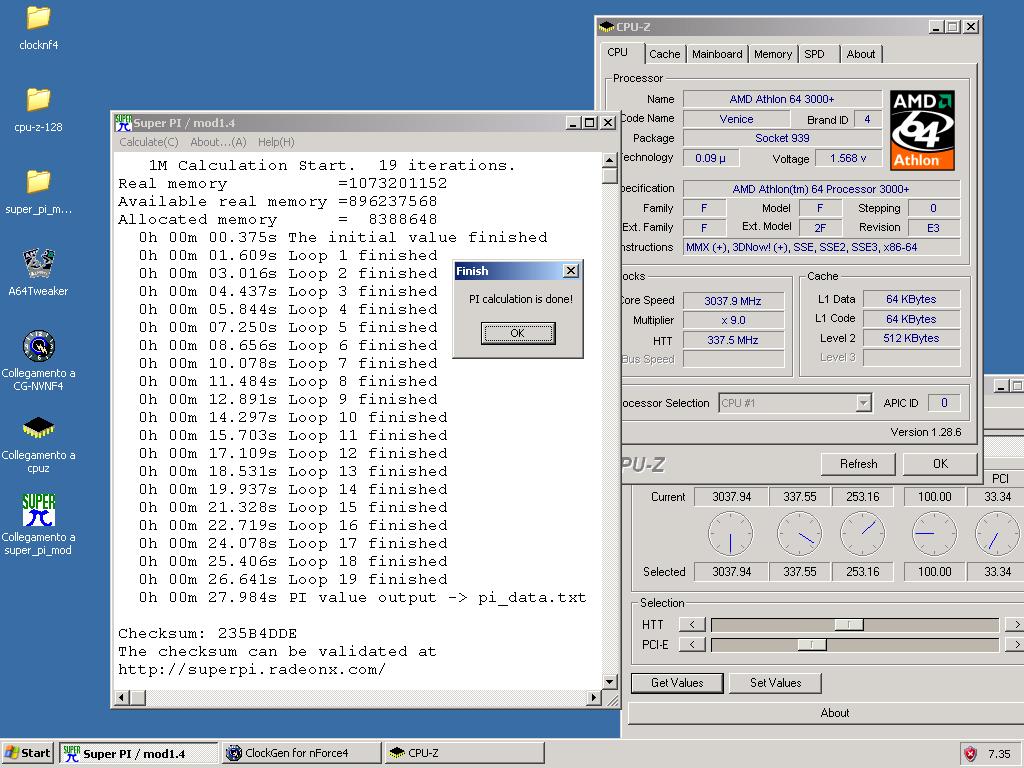Click the Checksum: 235B4DDE line
Viewport: 1024px width, 768px height.
208,633
